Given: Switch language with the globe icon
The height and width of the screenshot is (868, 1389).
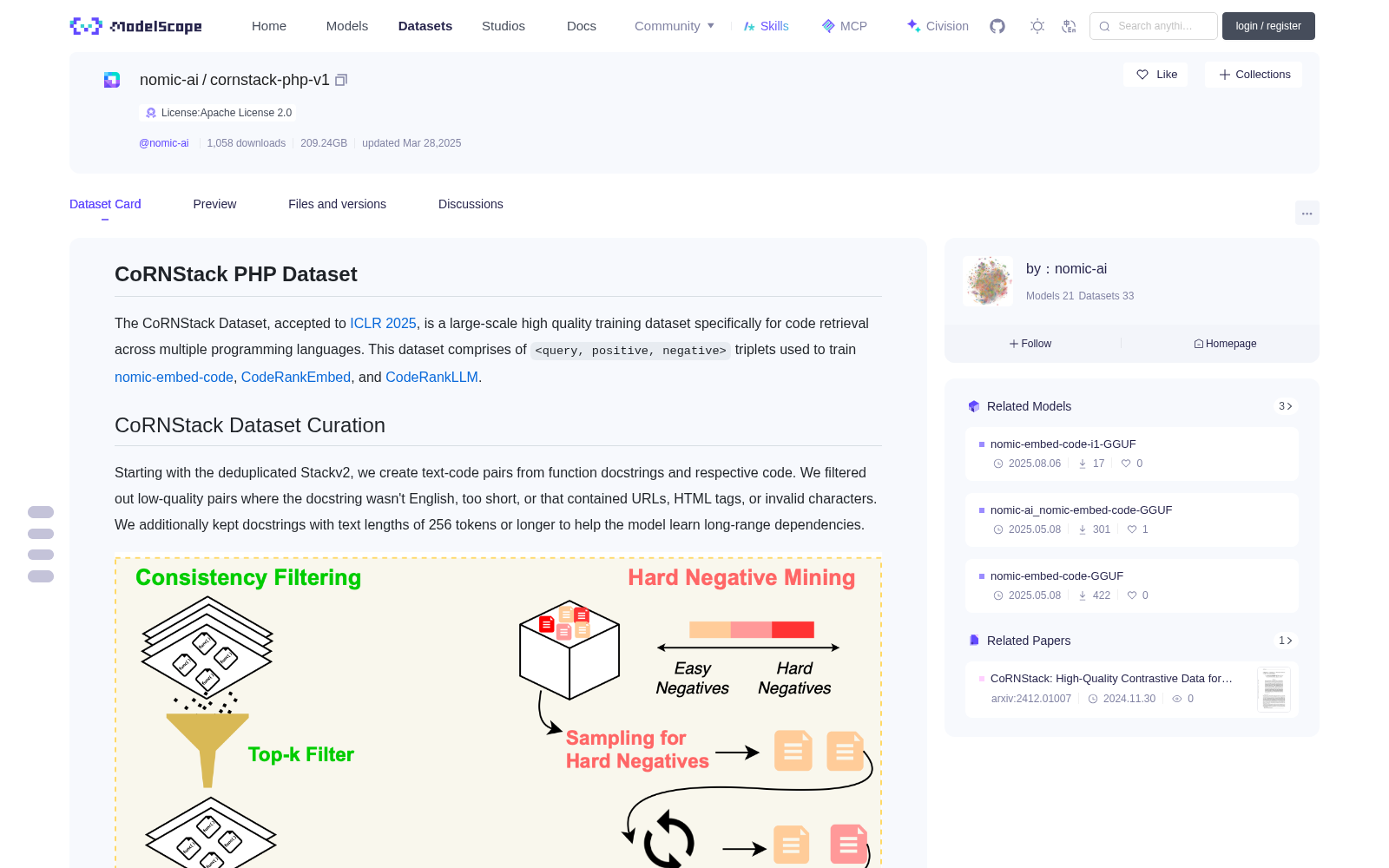Looking at the screenshot, I should (1070, 26).
